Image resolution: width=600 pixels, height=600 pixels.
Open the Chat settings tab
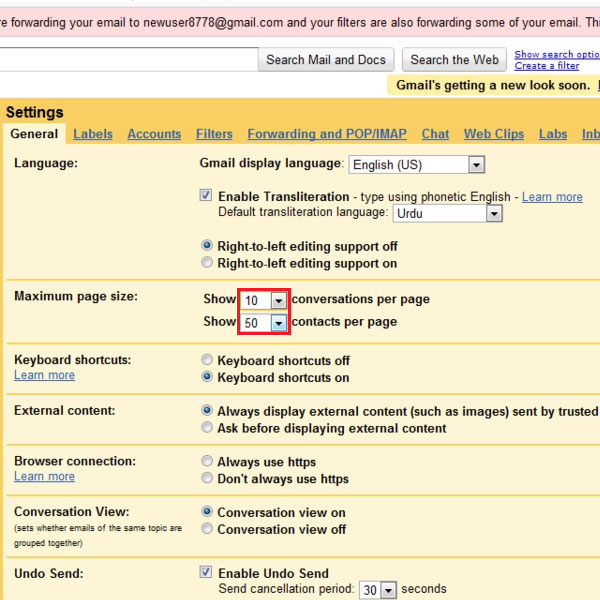[435, 134]
